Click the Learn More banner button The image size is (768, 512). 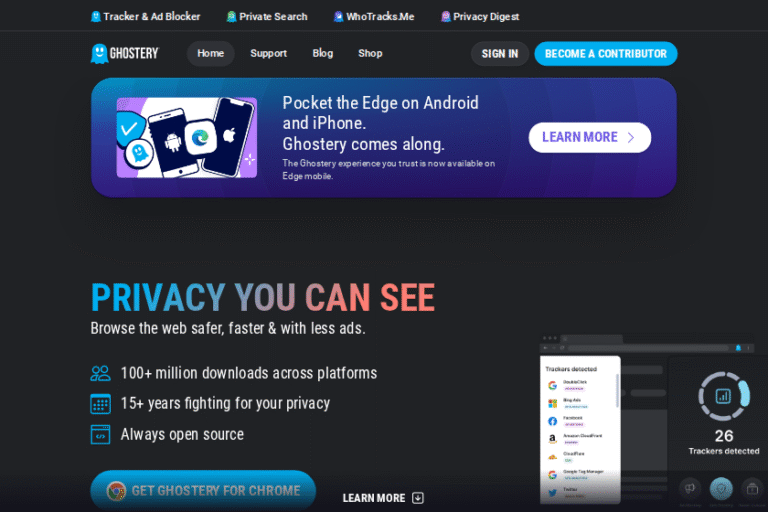click(x=590, y=137)
